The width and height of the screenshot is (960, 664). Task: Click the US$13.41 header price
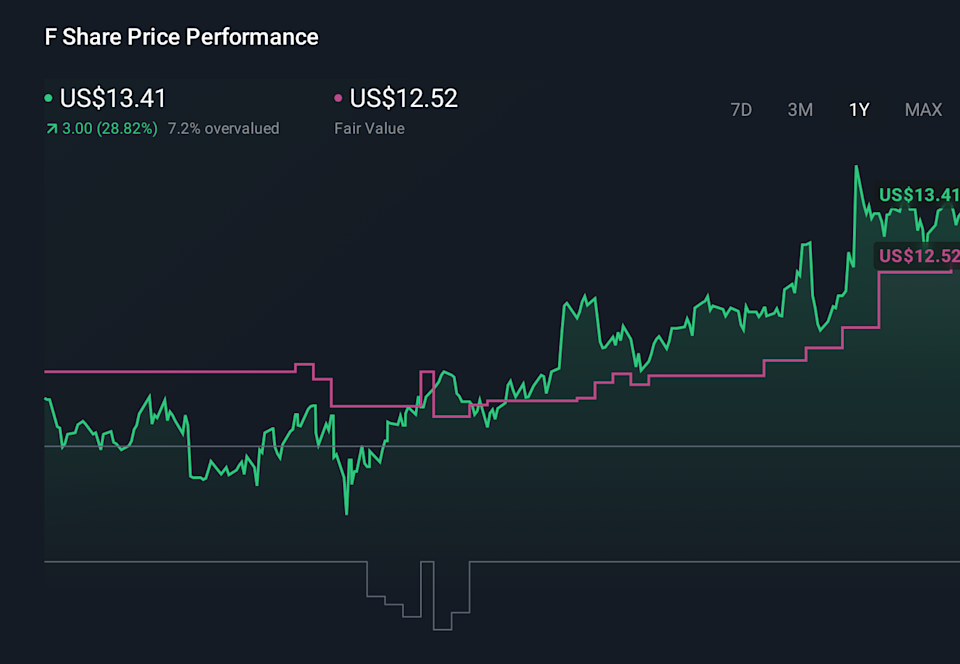113,98
